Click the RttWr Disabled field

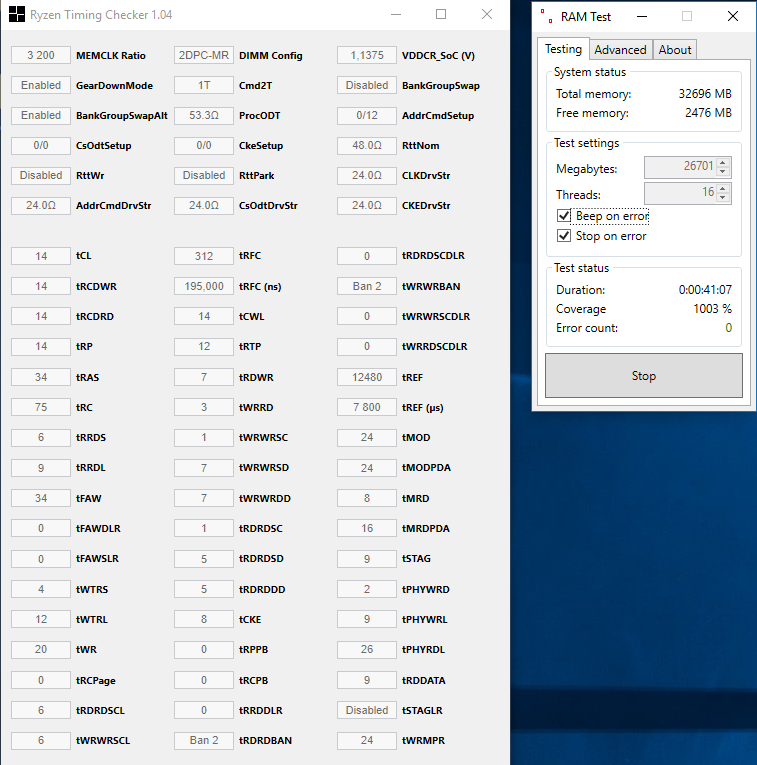click(x=41, y=176)
